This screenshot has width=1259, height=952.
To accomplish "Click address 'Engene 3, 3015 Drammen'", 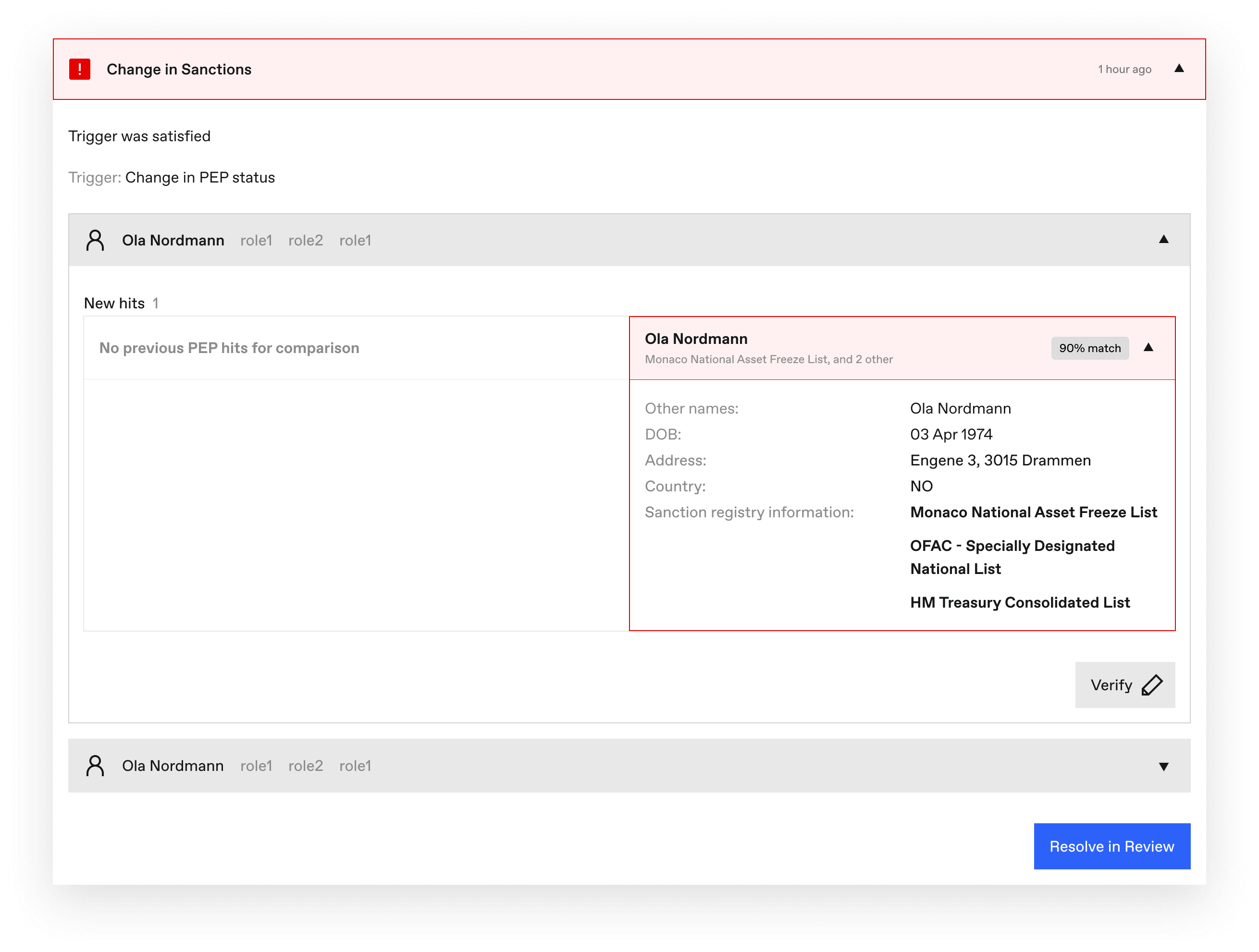I will point(1000,460).
